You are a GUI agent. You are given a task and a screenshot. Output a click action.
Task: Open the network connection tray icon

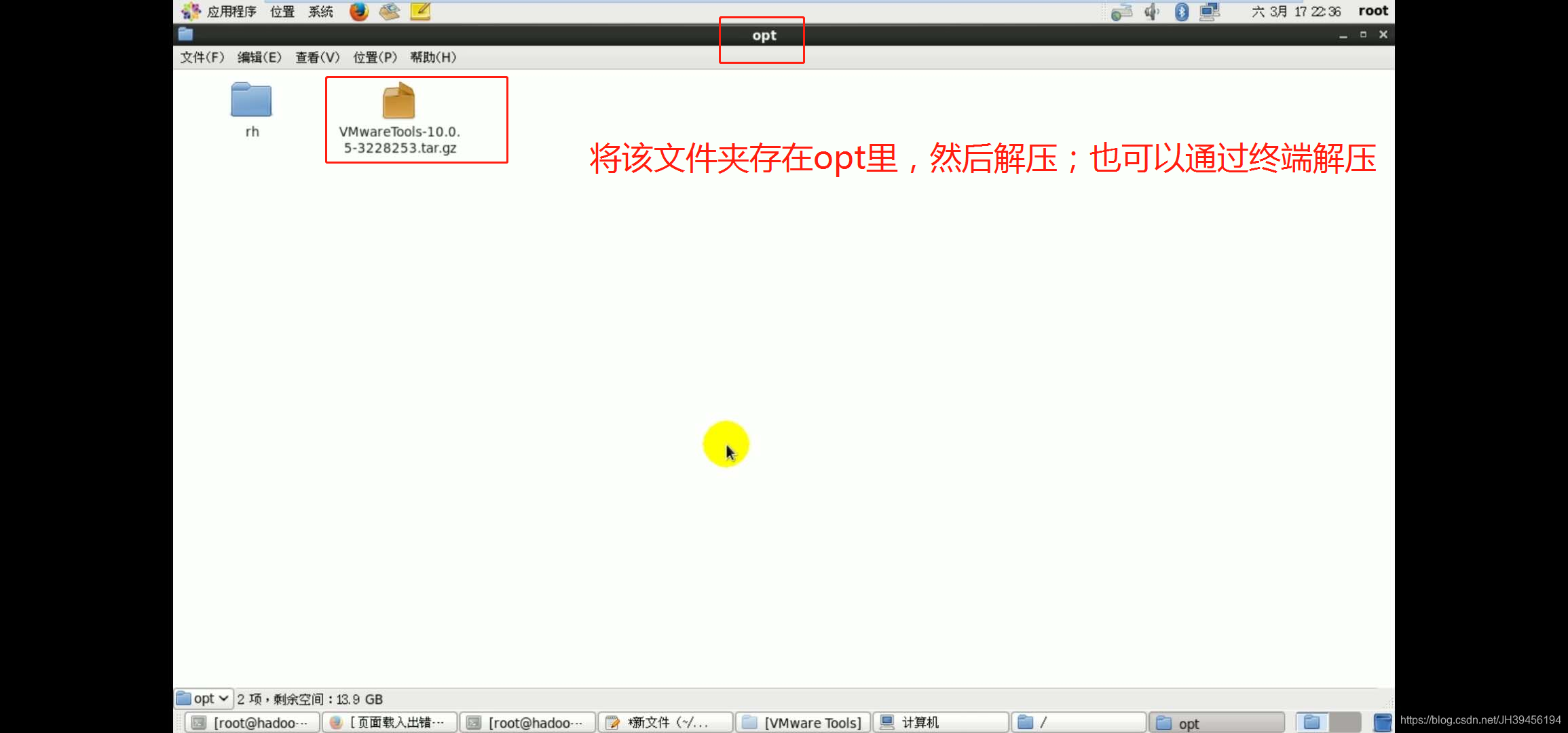pyautogui.click(x=1210, y=12)
